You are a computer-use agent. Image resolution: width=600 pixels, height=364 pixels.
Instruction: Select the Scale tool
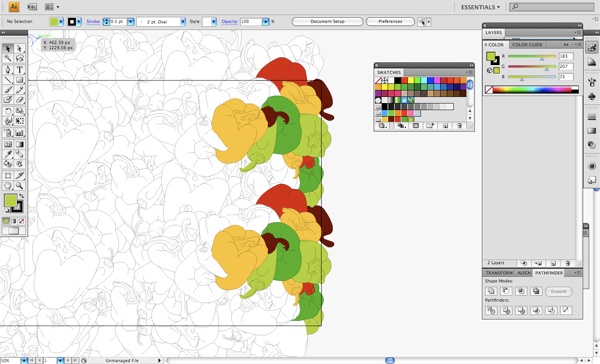[19, 111]
